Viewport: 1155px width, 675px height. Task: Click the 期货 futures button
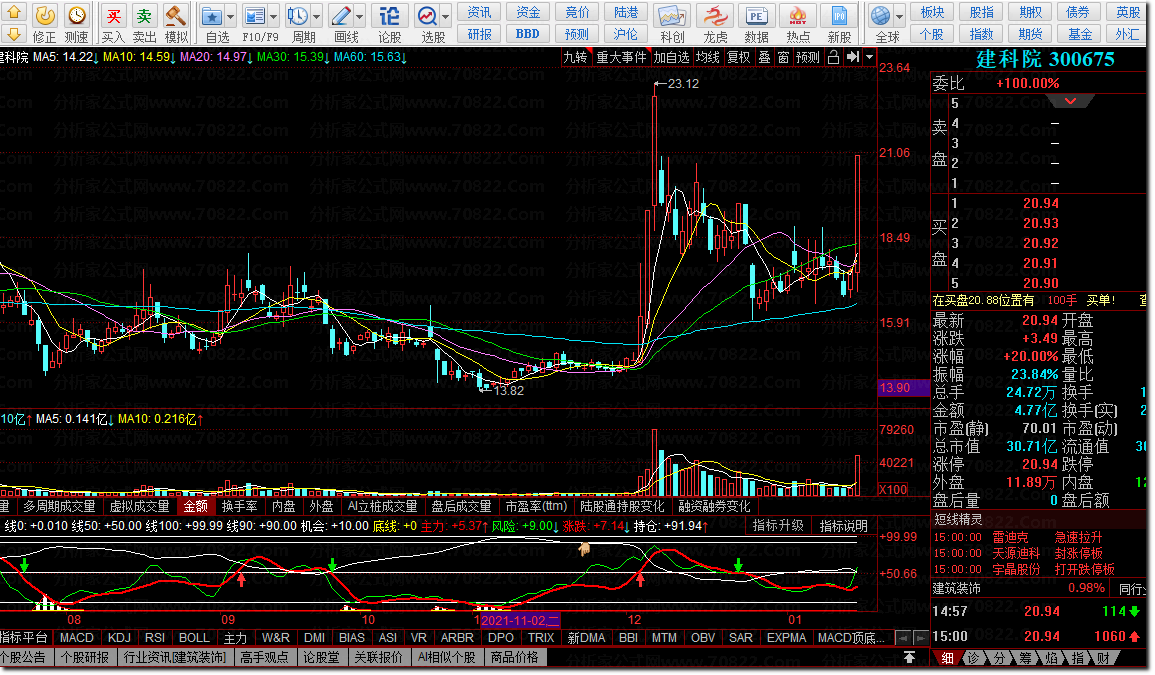point(1031,34)
